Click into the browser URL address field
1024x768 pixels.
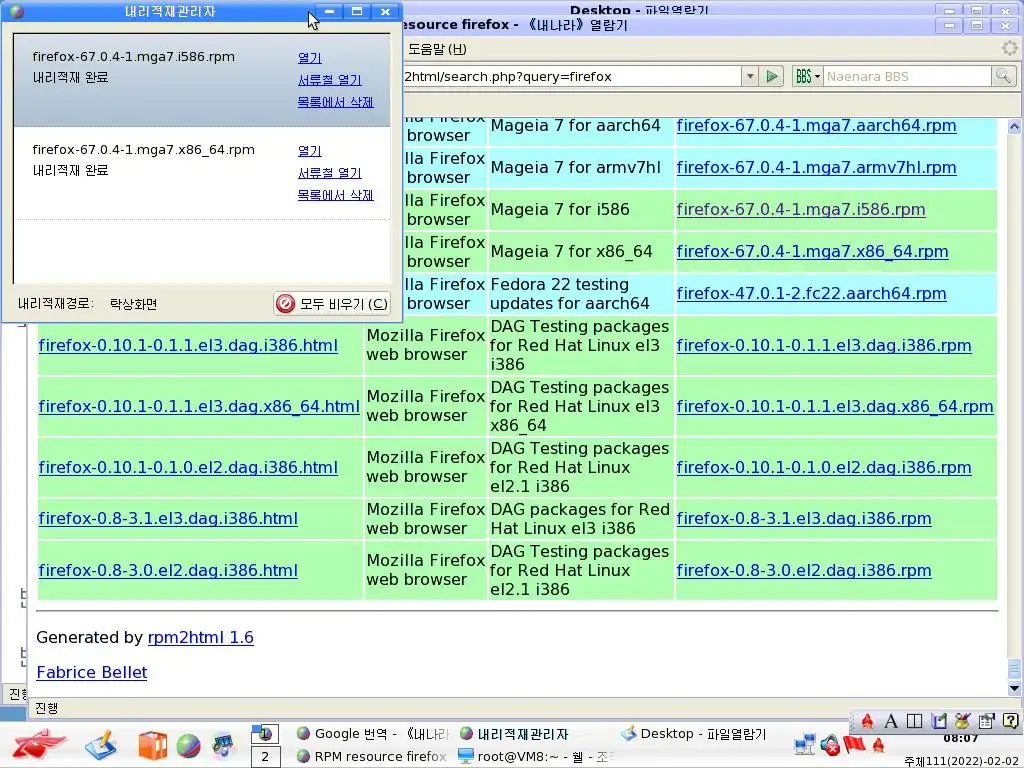(x=571, y=76)
